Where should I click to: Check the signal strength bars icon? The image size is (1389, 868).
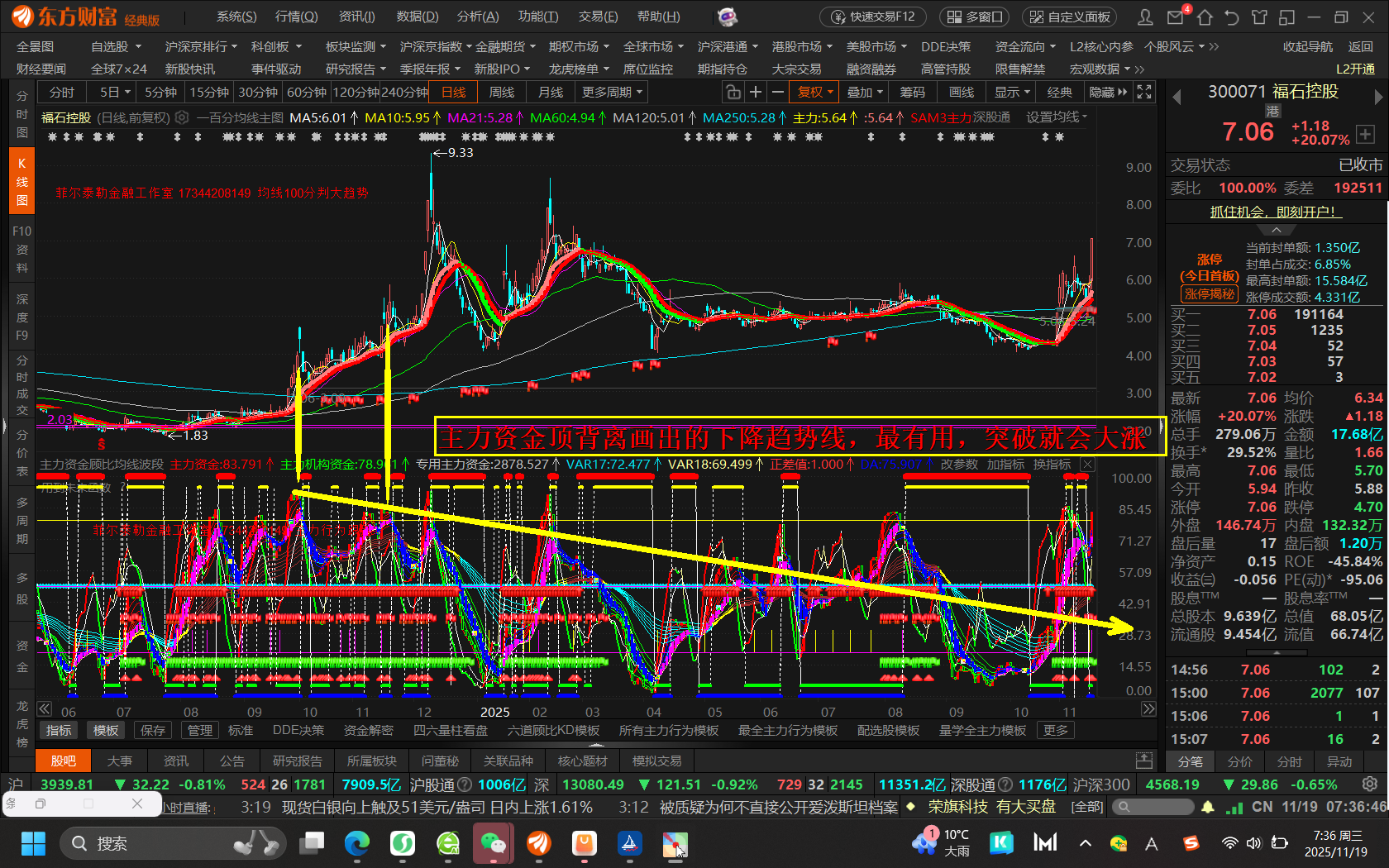coord(1234,807)
